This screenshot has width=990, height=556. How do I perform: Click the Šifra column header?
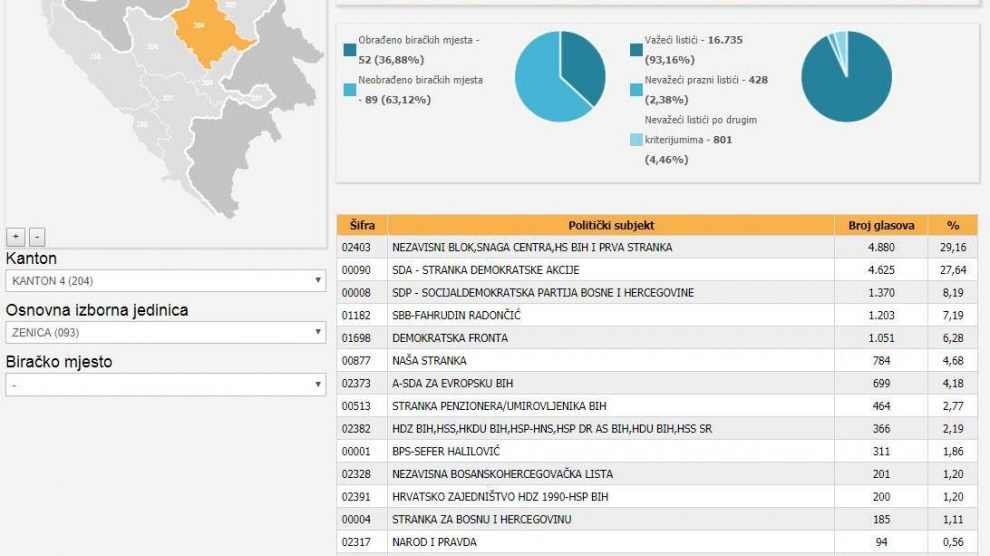point(362,225)
